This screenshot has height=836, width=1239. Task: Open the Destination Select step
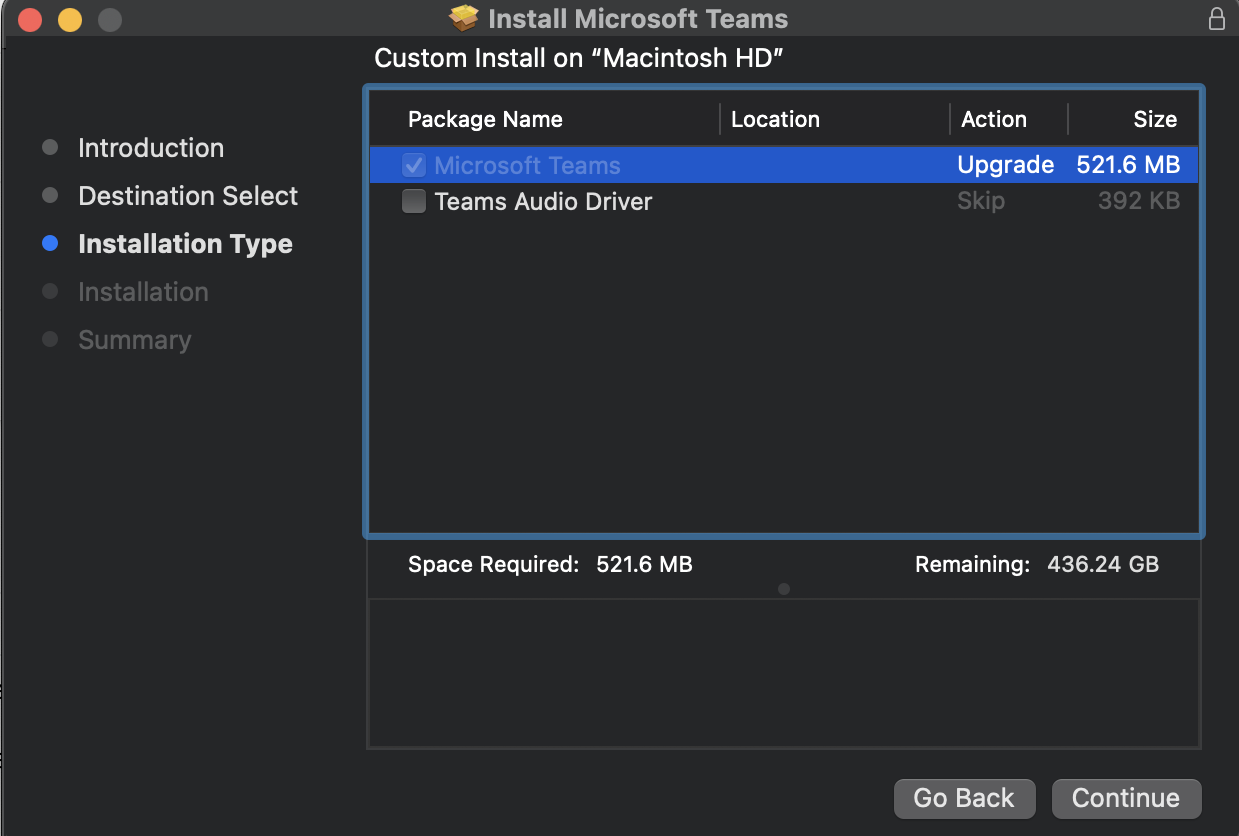pos(188,196)
